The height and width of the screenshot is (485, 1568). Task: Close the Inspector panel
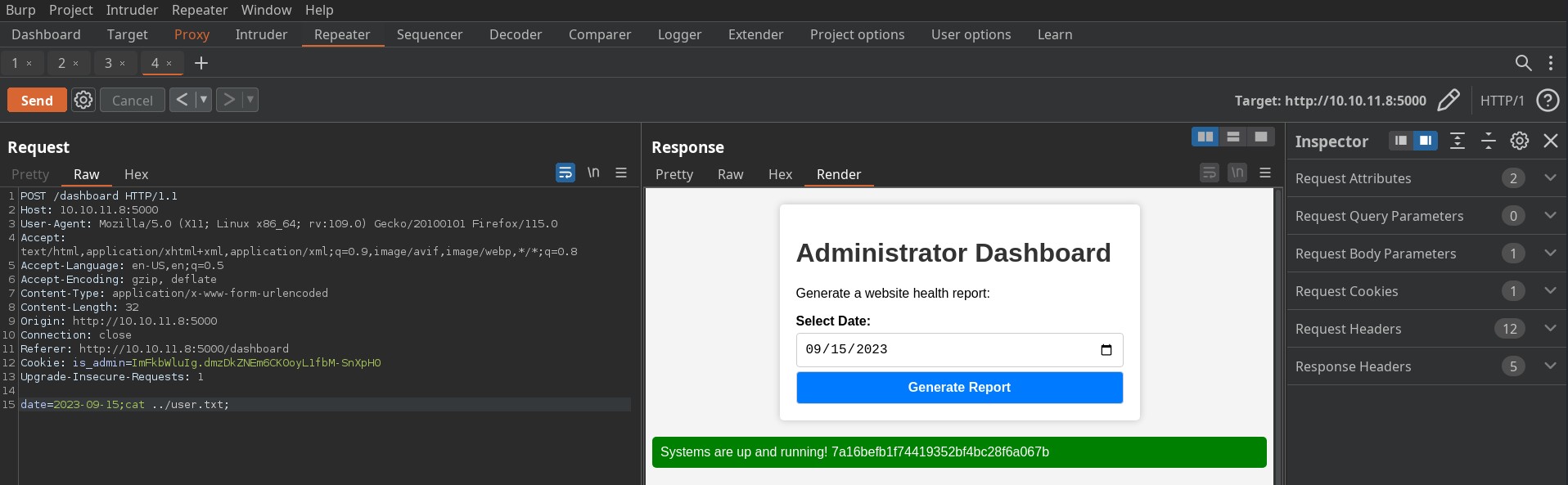click(x=1551, y=141)
